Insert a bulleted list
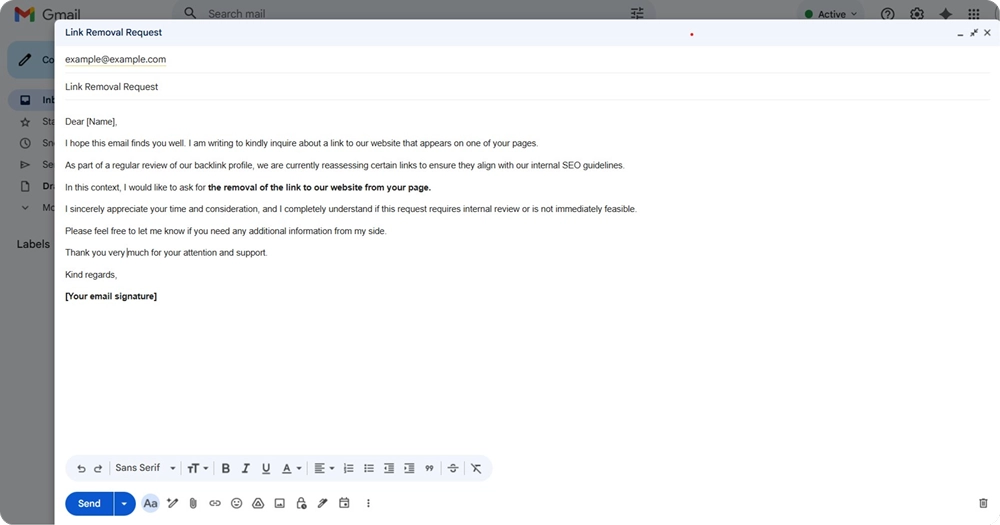The image size is (1000, 525). (369, 468)
